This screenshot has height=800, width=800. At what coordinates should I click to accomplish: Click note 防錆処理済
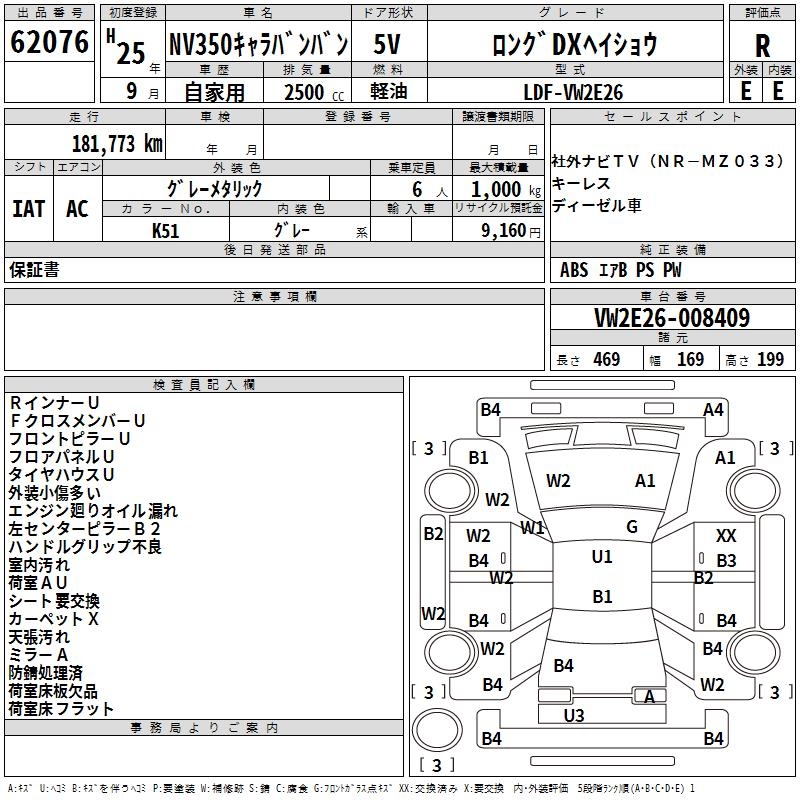(46, 673)
